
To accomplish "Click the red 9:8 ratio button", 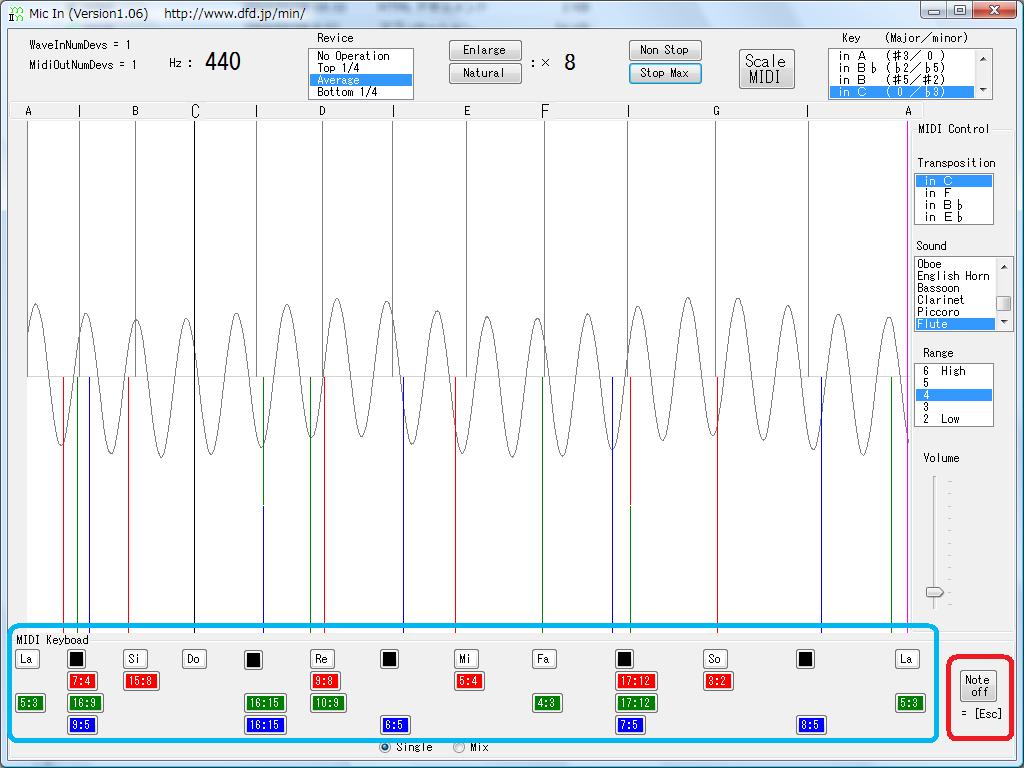I will point(325,681).
